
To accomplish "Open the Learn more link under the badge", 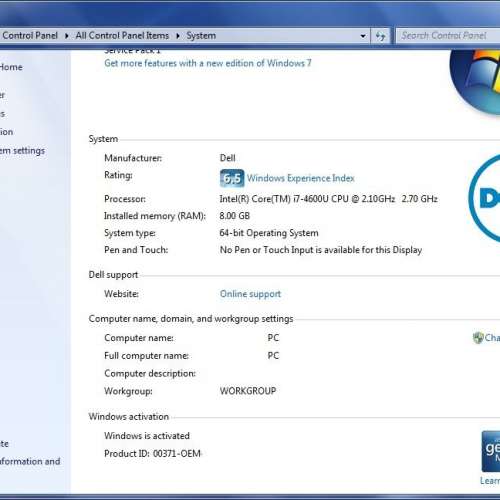I will click(490, 481).
